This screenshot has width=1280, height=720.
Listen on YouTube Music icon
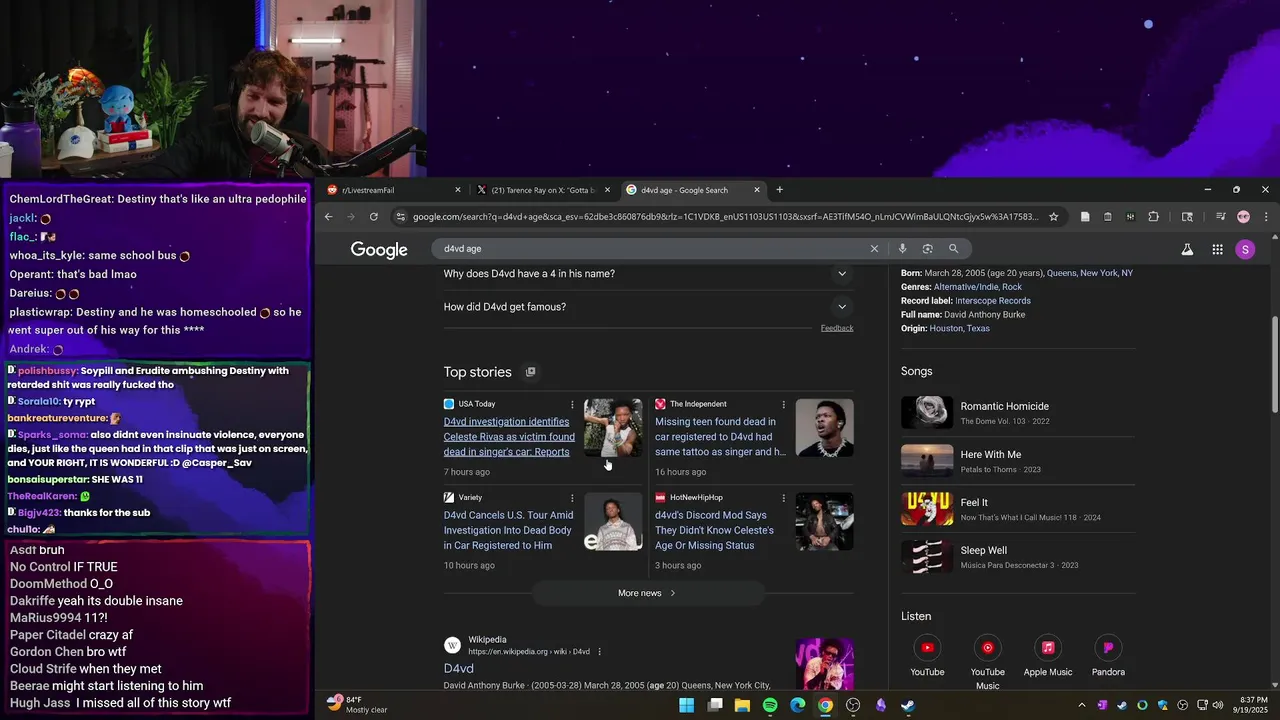[987, 648]
